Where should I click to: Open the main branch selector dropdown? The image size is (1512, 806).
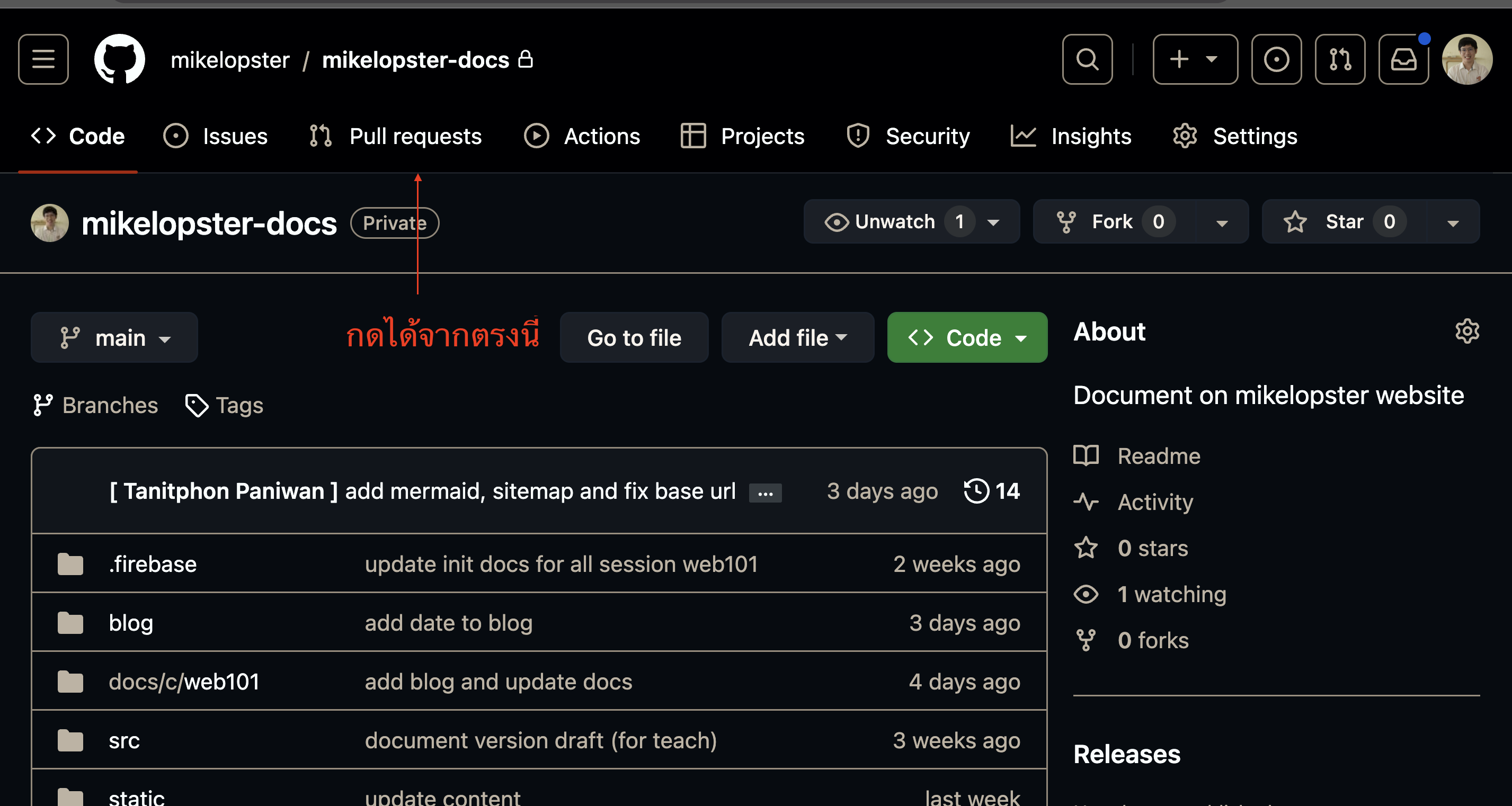pyautogui.click(x=114, y=337)
